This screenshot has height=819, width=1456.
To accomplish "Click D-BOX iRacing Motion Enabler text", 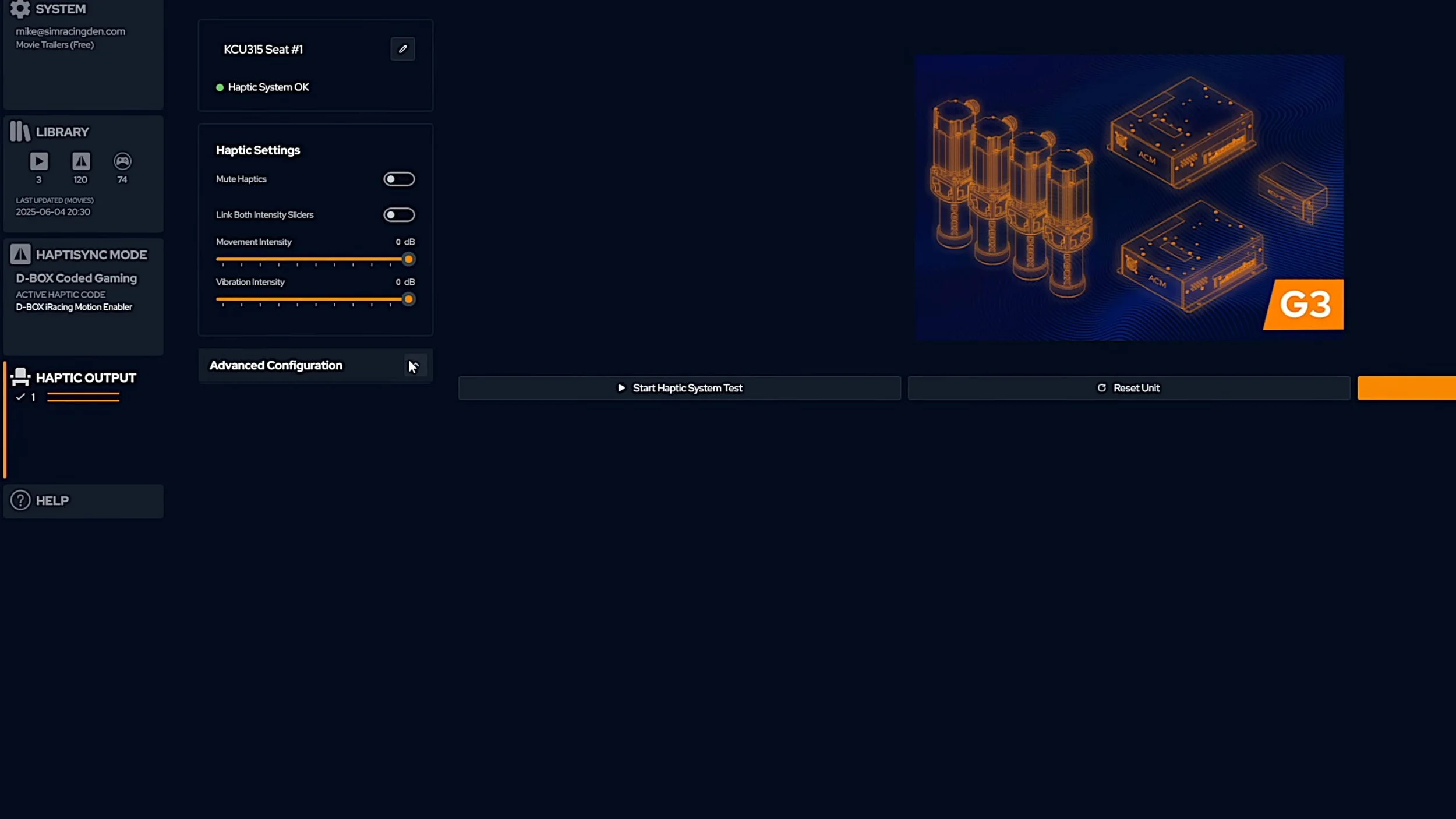I will pyautogui.click(x=74, y=307).
